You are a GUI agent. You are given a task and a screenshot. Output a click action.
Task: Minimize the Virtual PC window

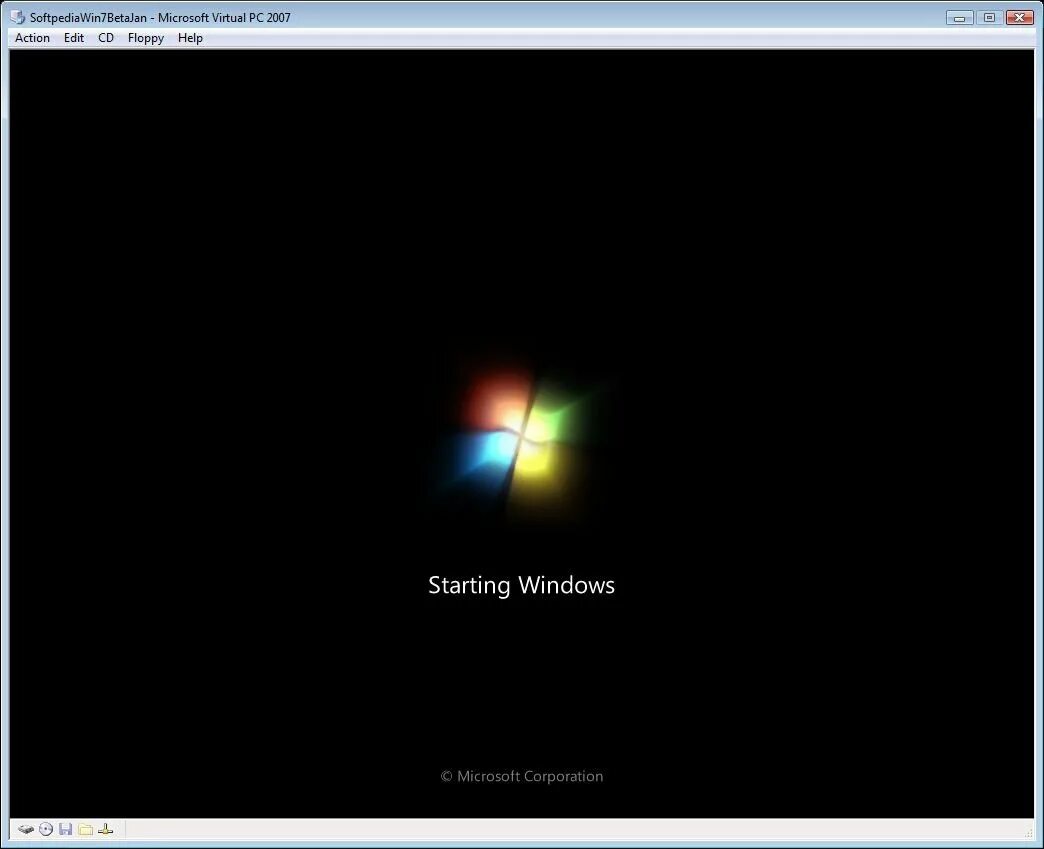[959, 17]
